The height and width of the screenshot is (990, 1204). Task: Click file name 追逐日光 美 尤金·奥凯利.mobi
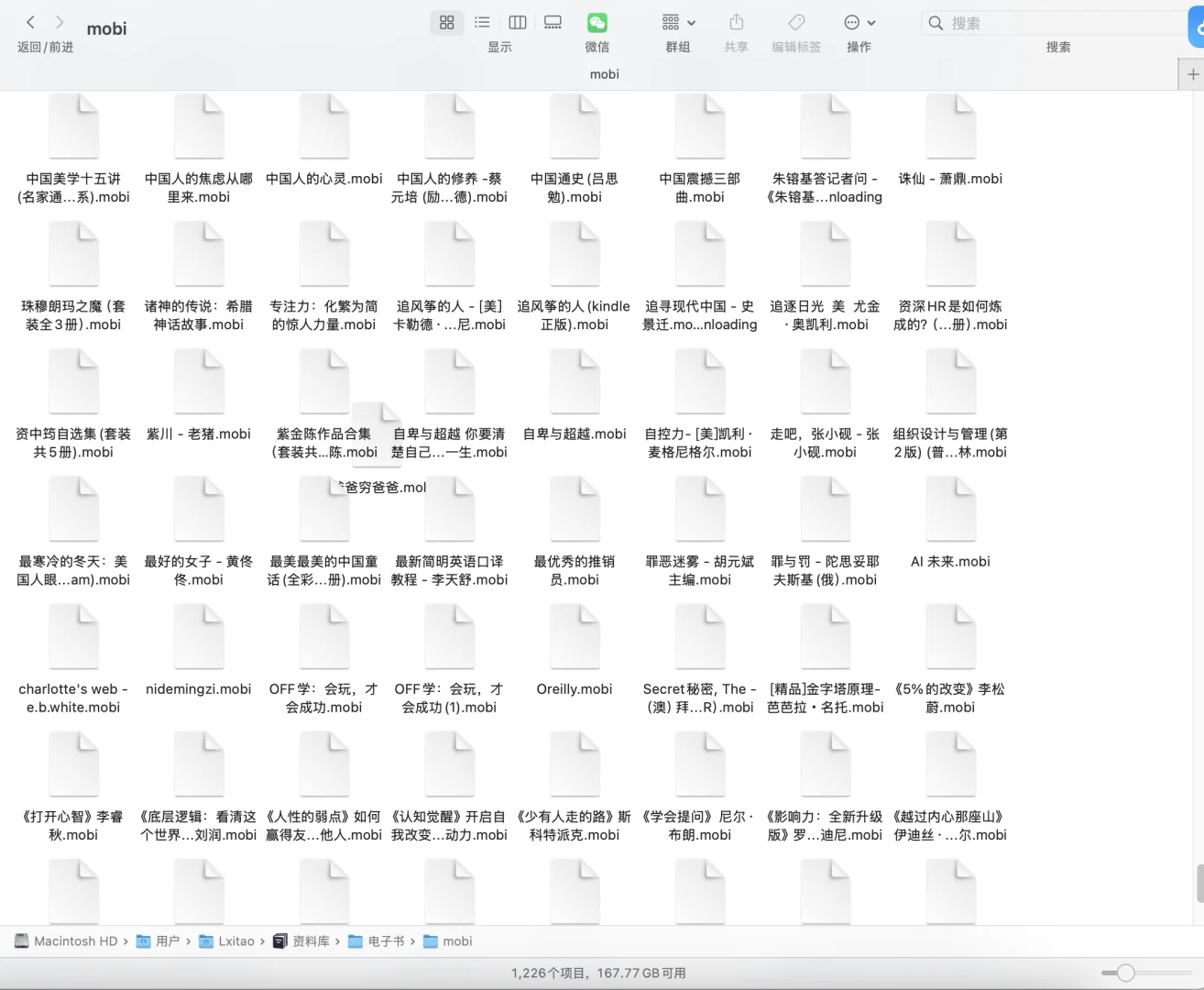[x=825, y=315]
